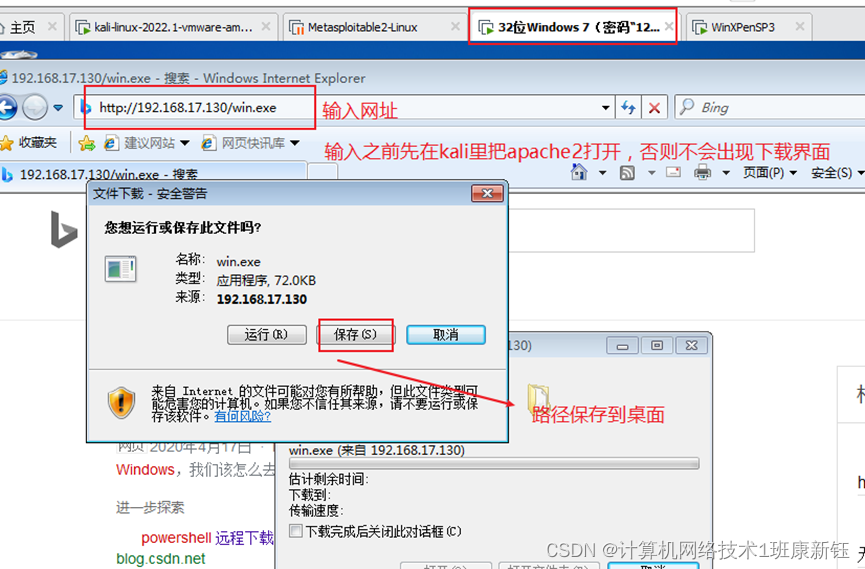Click the new tab button beside the tab
Image resolution: width=865 pixels, height=569 pixels.
click(x=323, y=172)
